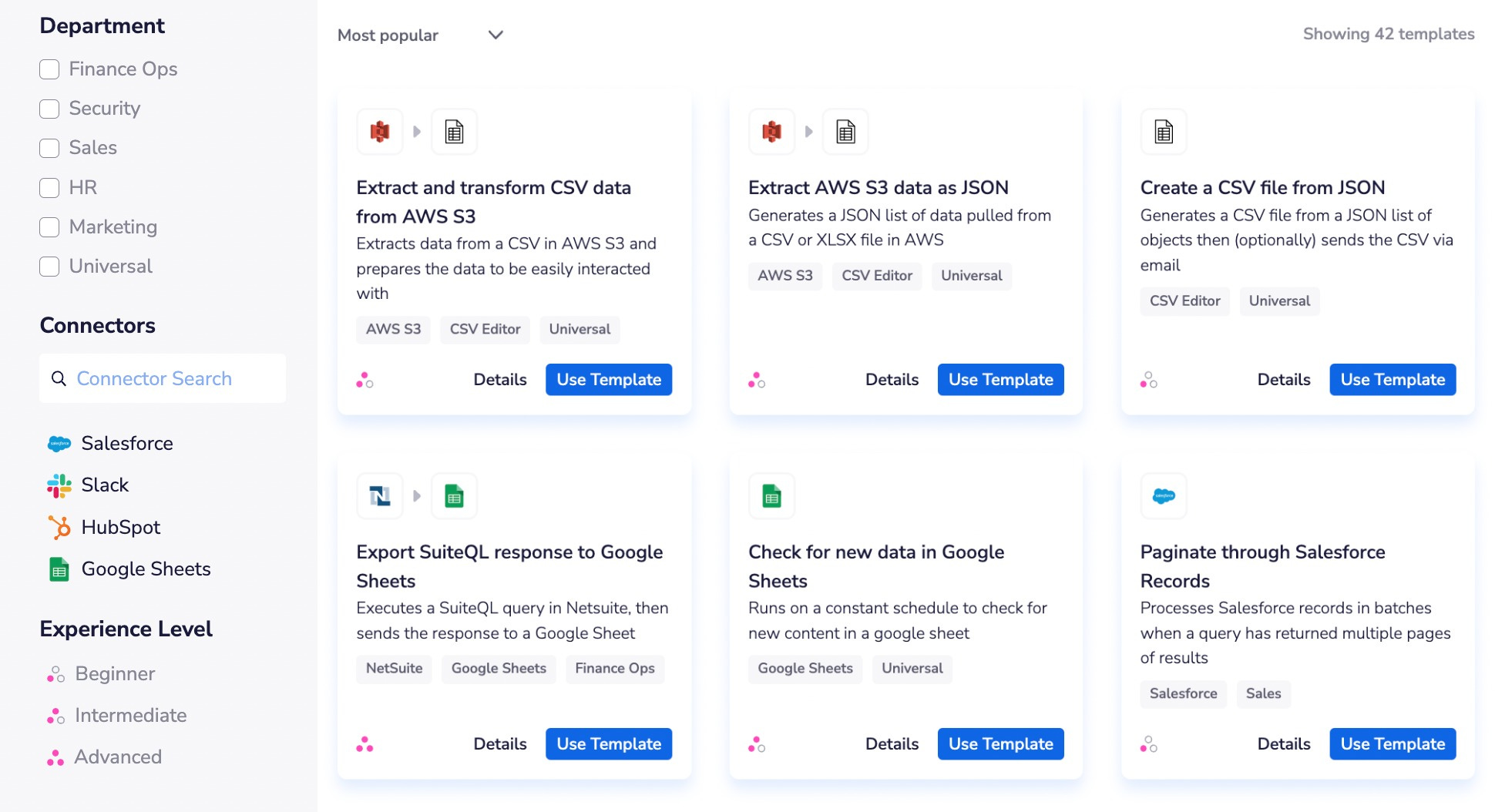The image size is (1495, 812).
Task: Use Template for Extract and transform CSV data
Action: [609, 380]
